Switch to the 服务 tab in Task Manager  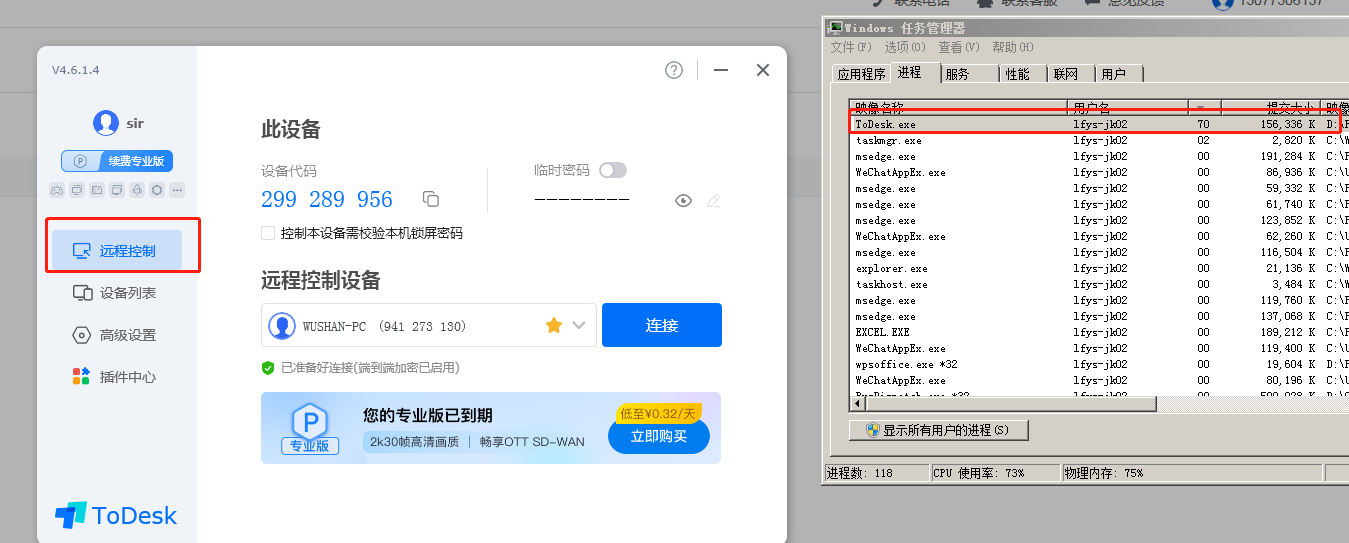970,74
